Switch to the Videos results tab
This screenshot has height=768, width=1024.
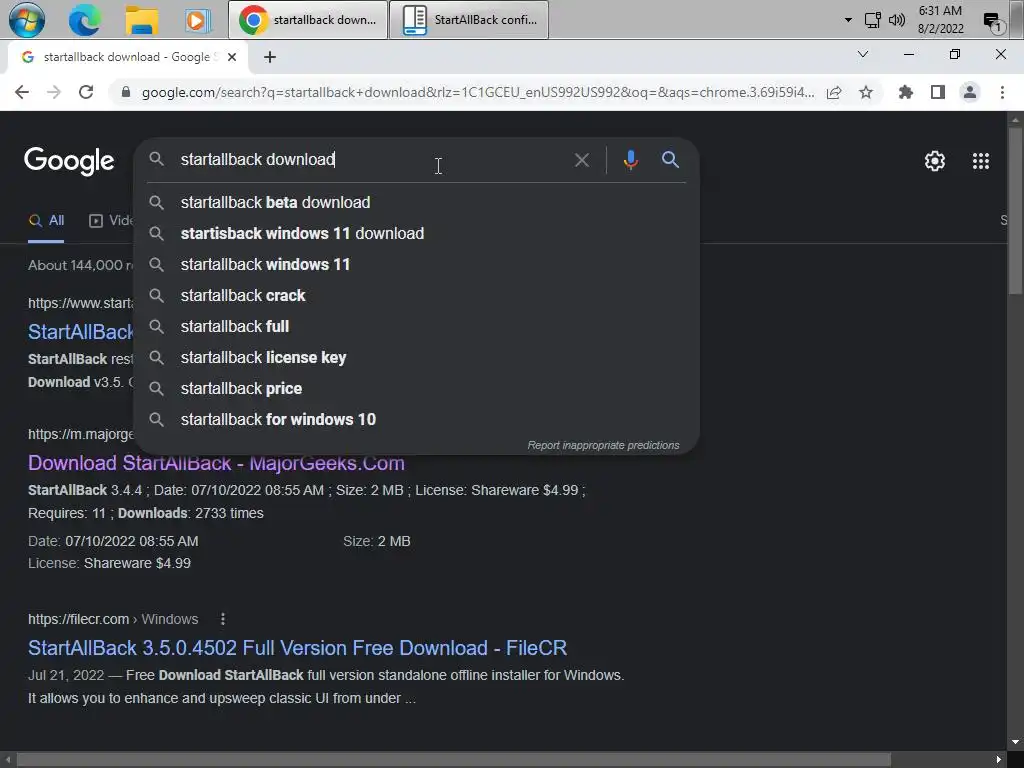[111, 221]
